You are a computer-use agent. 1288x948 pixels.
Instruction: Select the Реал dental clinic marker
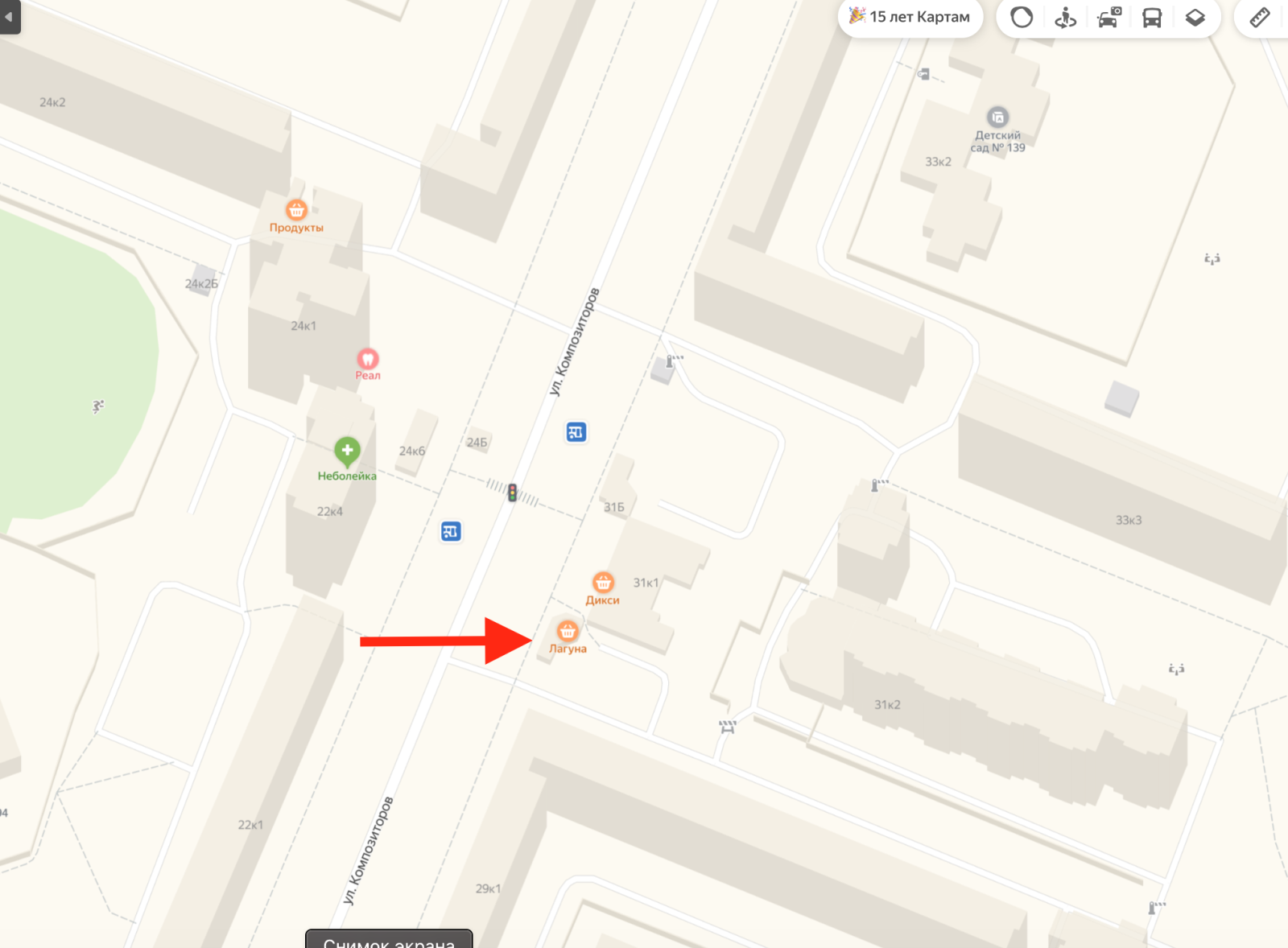click(x=368, y=358)
